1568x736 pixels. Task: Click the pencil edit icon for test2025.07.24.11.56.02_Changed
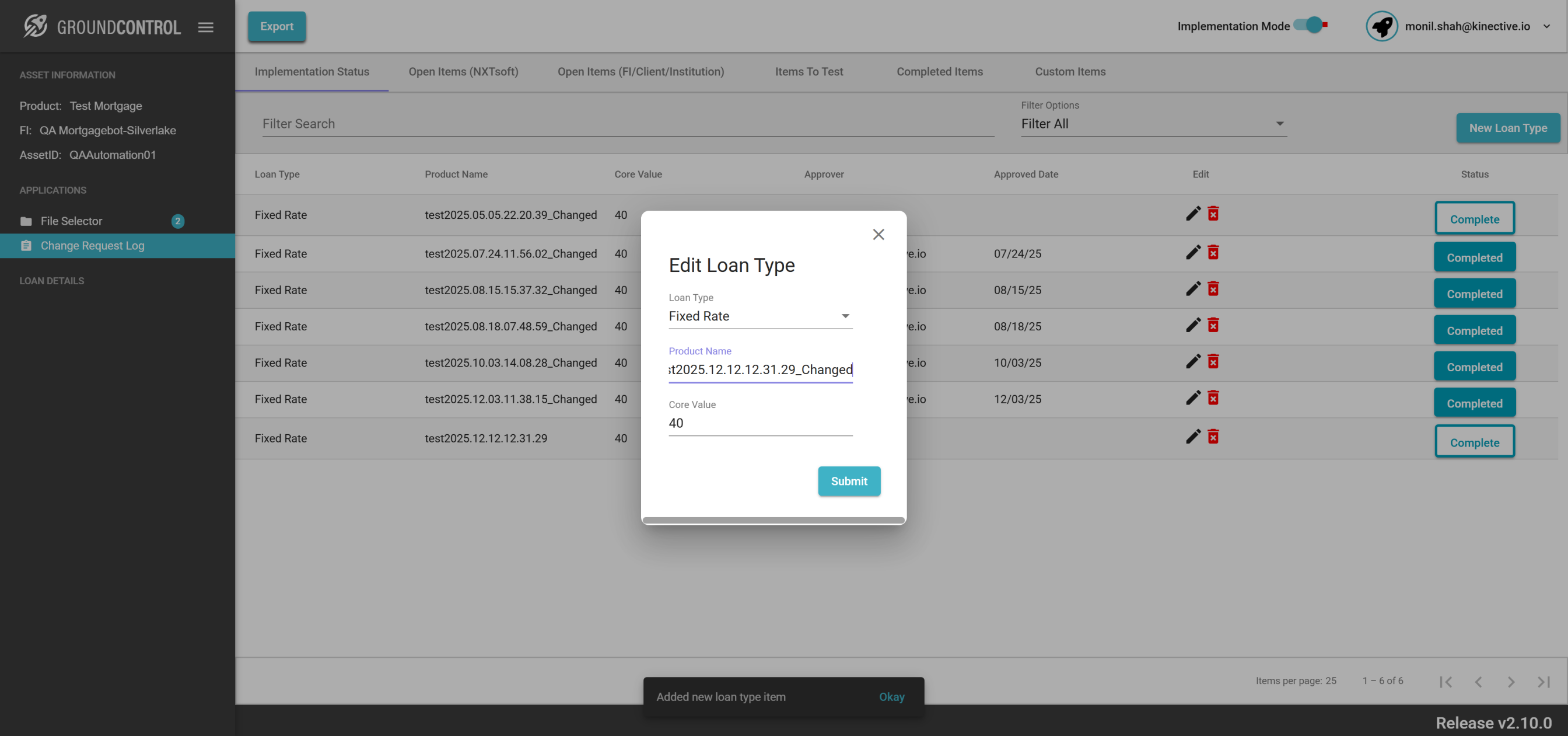pos(1192,252)
